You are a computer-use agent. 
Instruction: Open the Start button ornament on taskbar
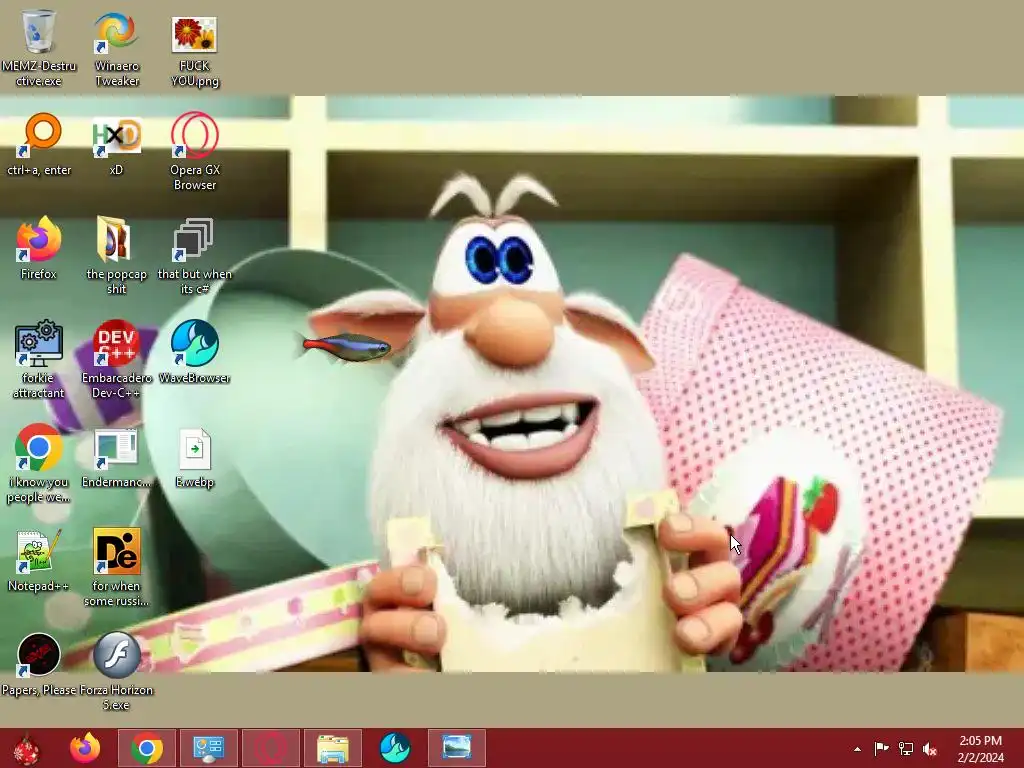pos(26,749)
